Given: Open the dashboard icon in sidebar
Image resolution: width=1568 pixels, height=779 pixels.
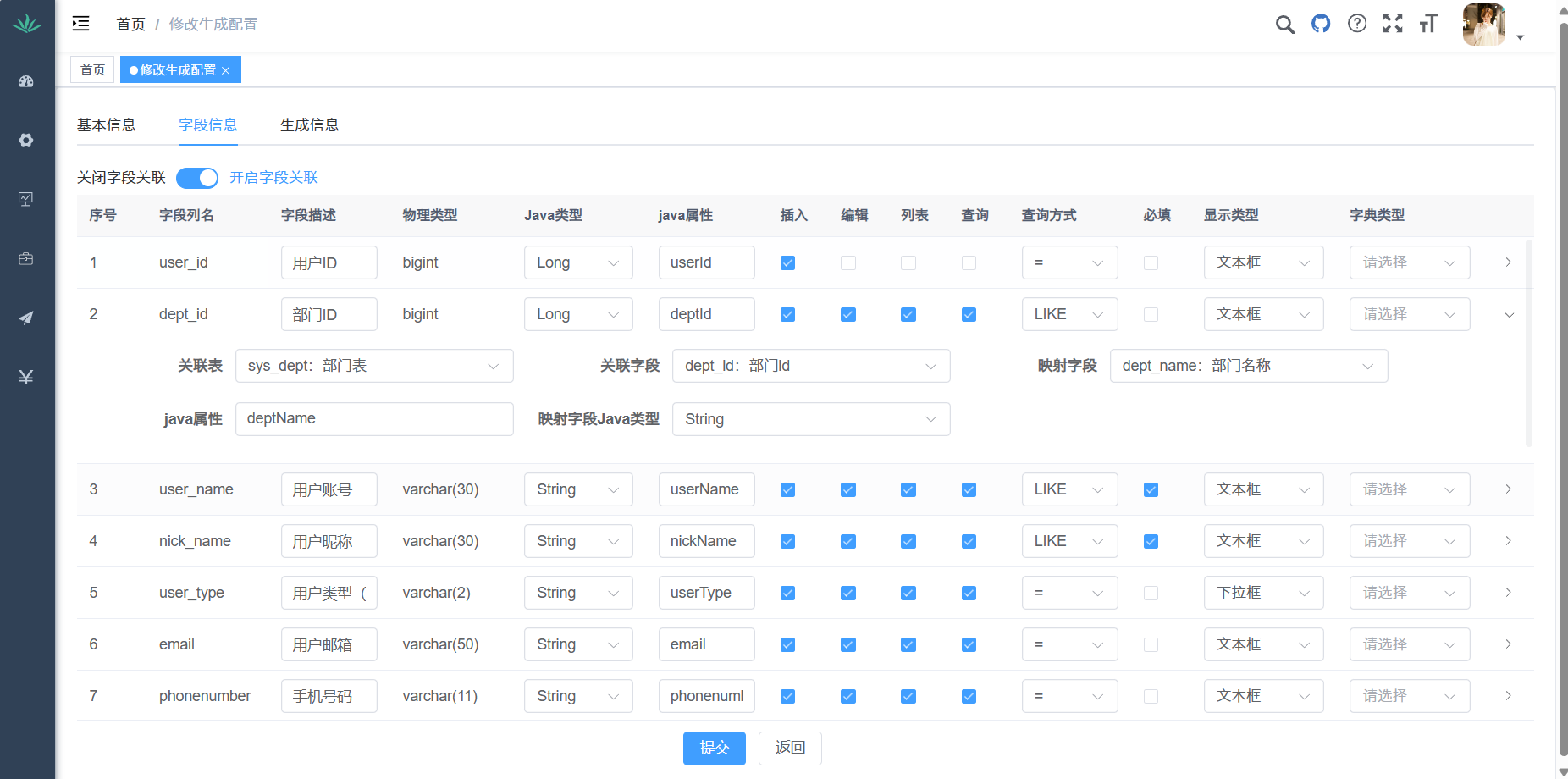Looking at the screenshot, I should 26,81.
